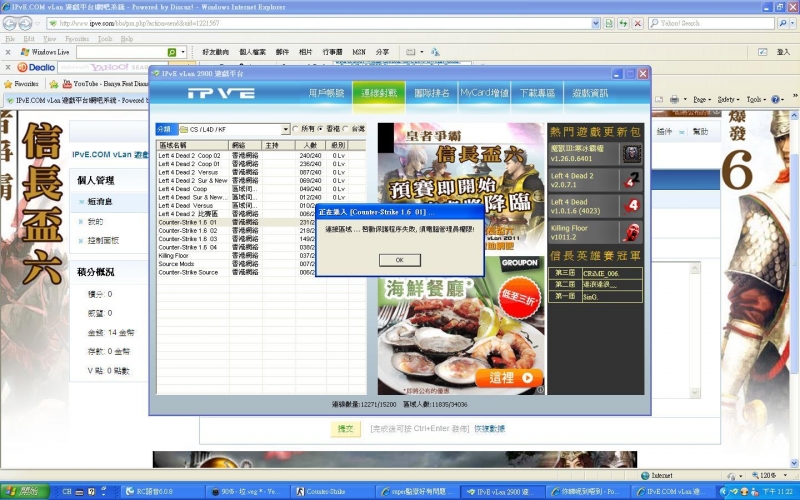Open the search provider dropdown arrow
The image size is (800, 500).
(x=792, y=23)
